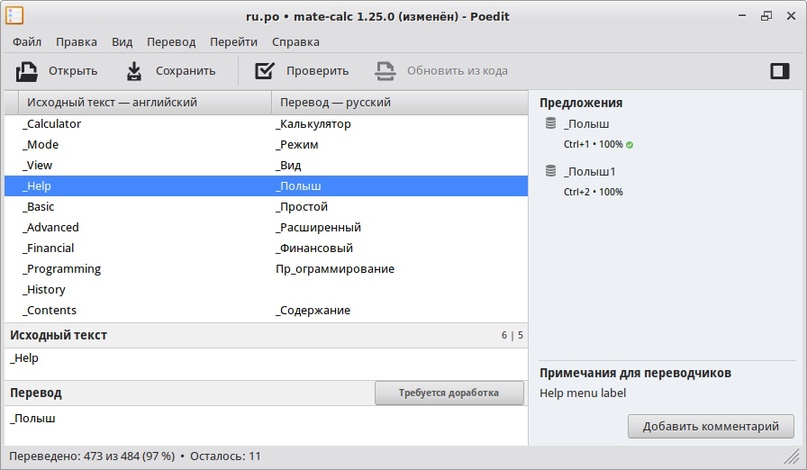Click the Validate checkmark toolbar icon
807x470 pixels.
point(265,71)
